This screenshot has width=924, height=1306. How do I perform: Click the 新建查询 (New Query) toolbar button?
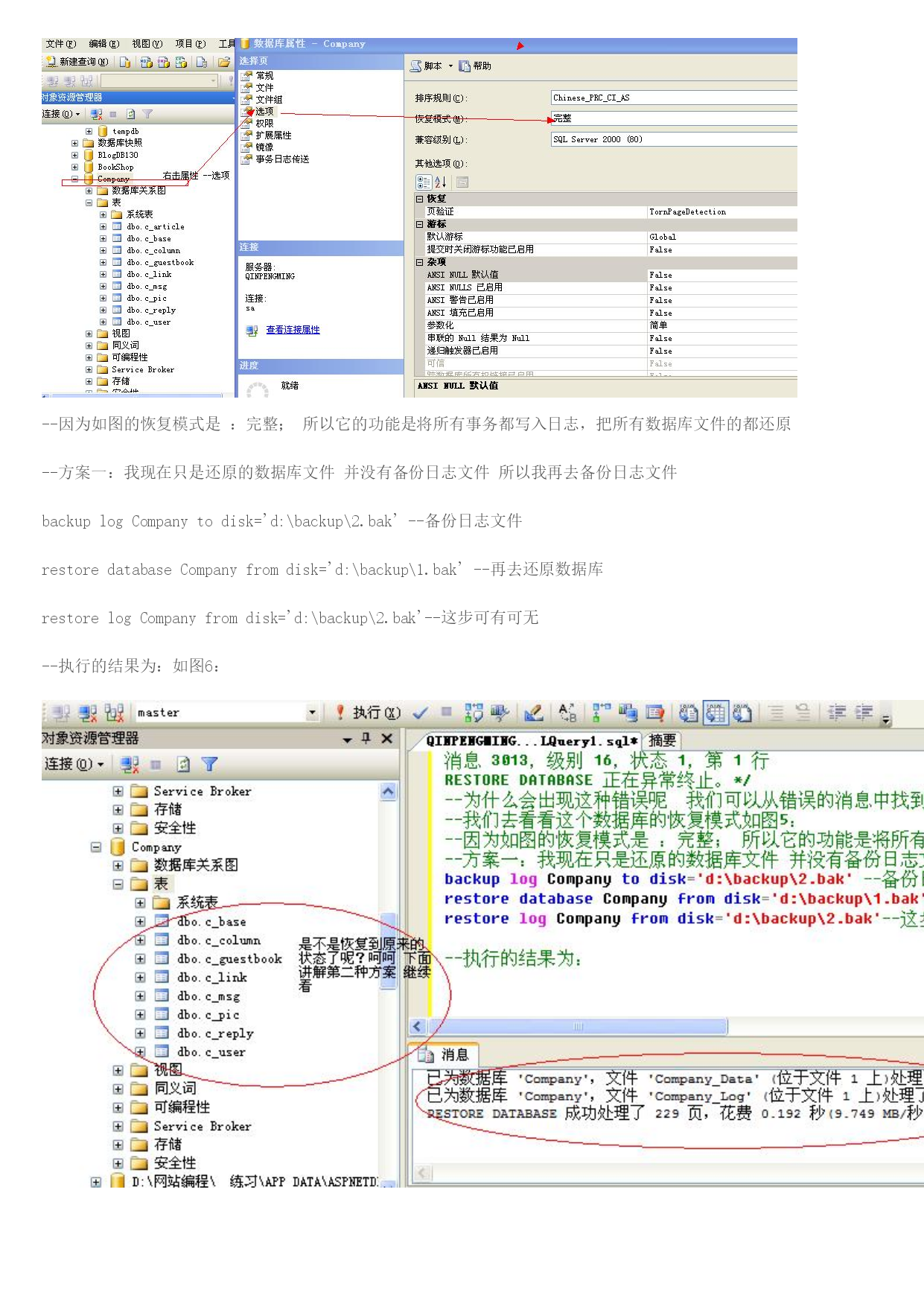(77, 62)
